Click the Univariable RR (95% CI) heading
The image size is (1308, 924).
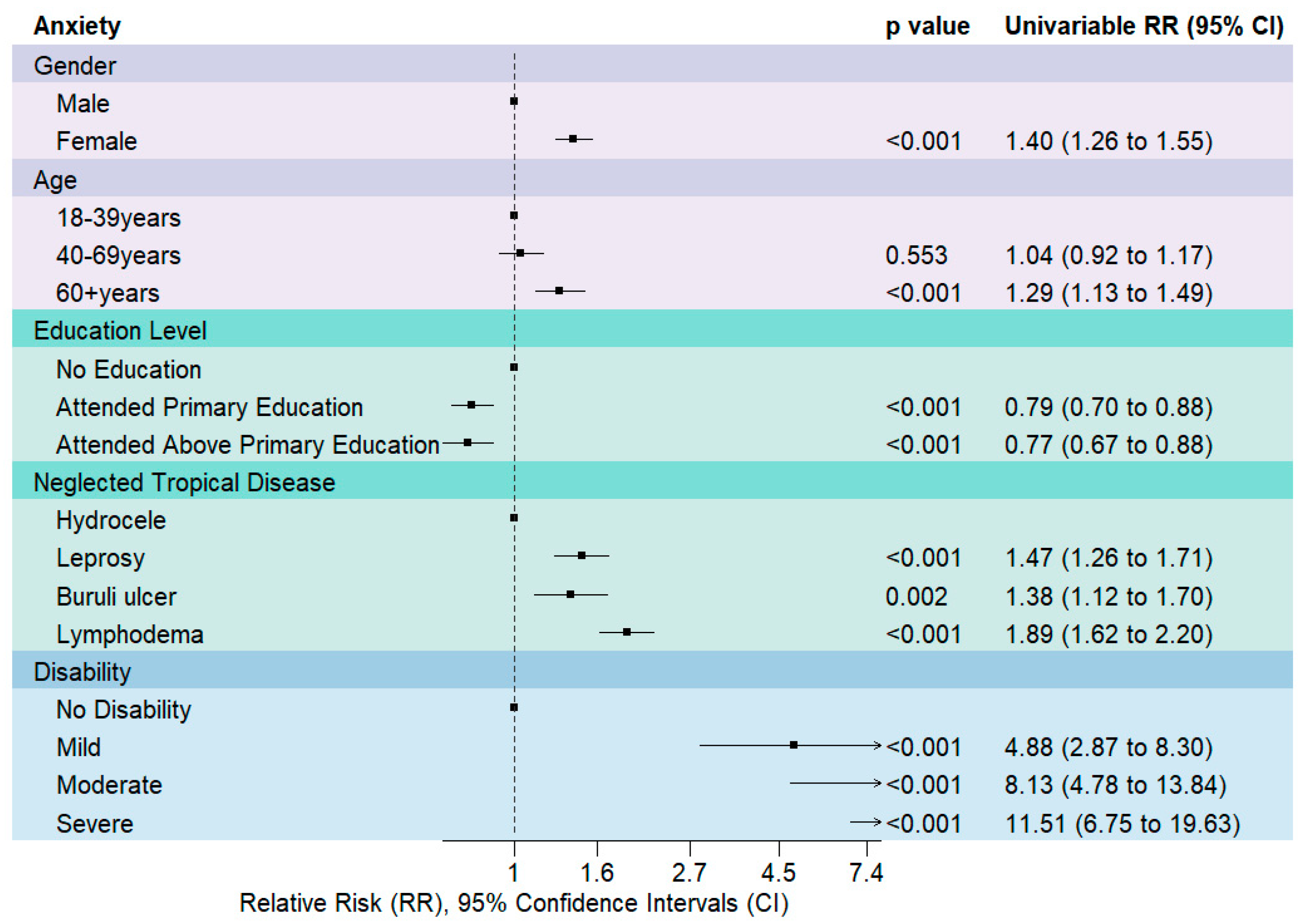click(x=1144, y=26)
